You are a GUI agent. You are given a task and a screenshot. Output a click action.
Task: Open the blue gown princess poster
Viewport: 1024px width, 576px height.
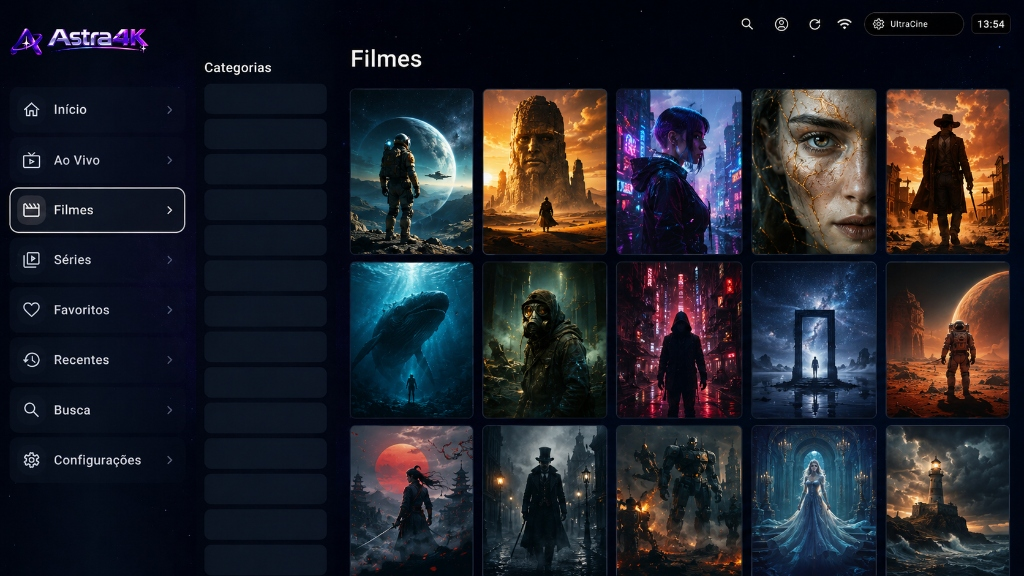814,501
